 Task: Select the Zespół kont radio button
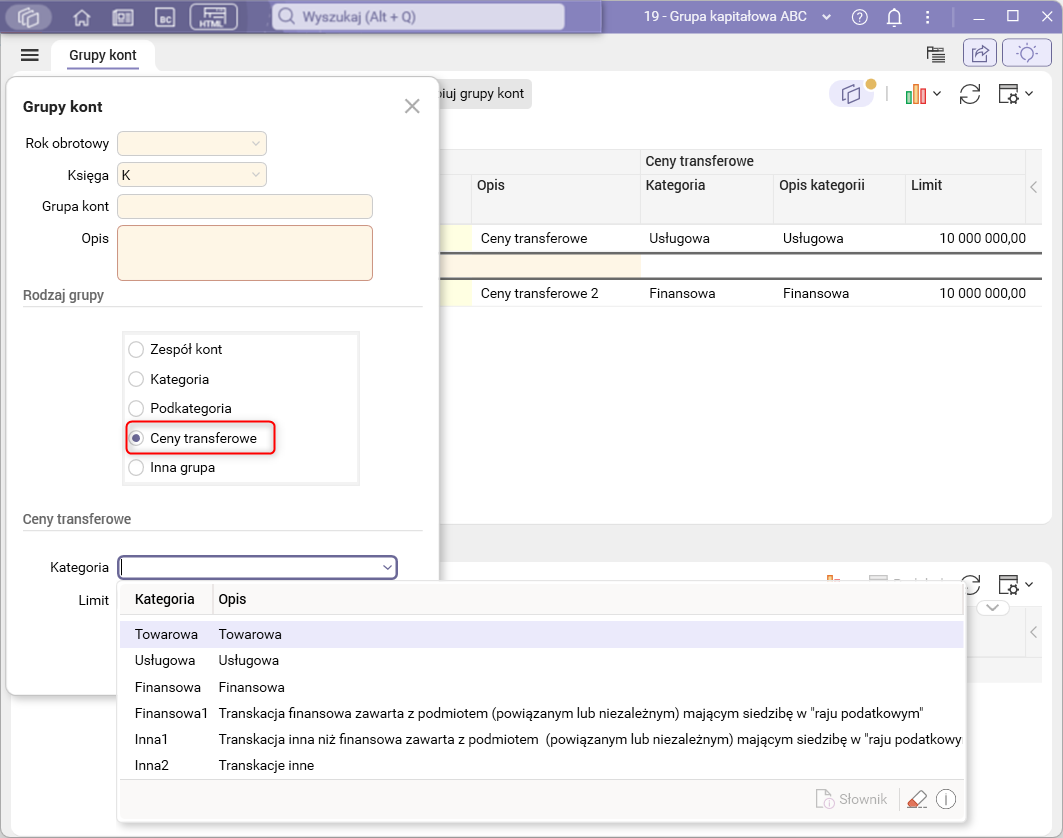tap(137, 350)
